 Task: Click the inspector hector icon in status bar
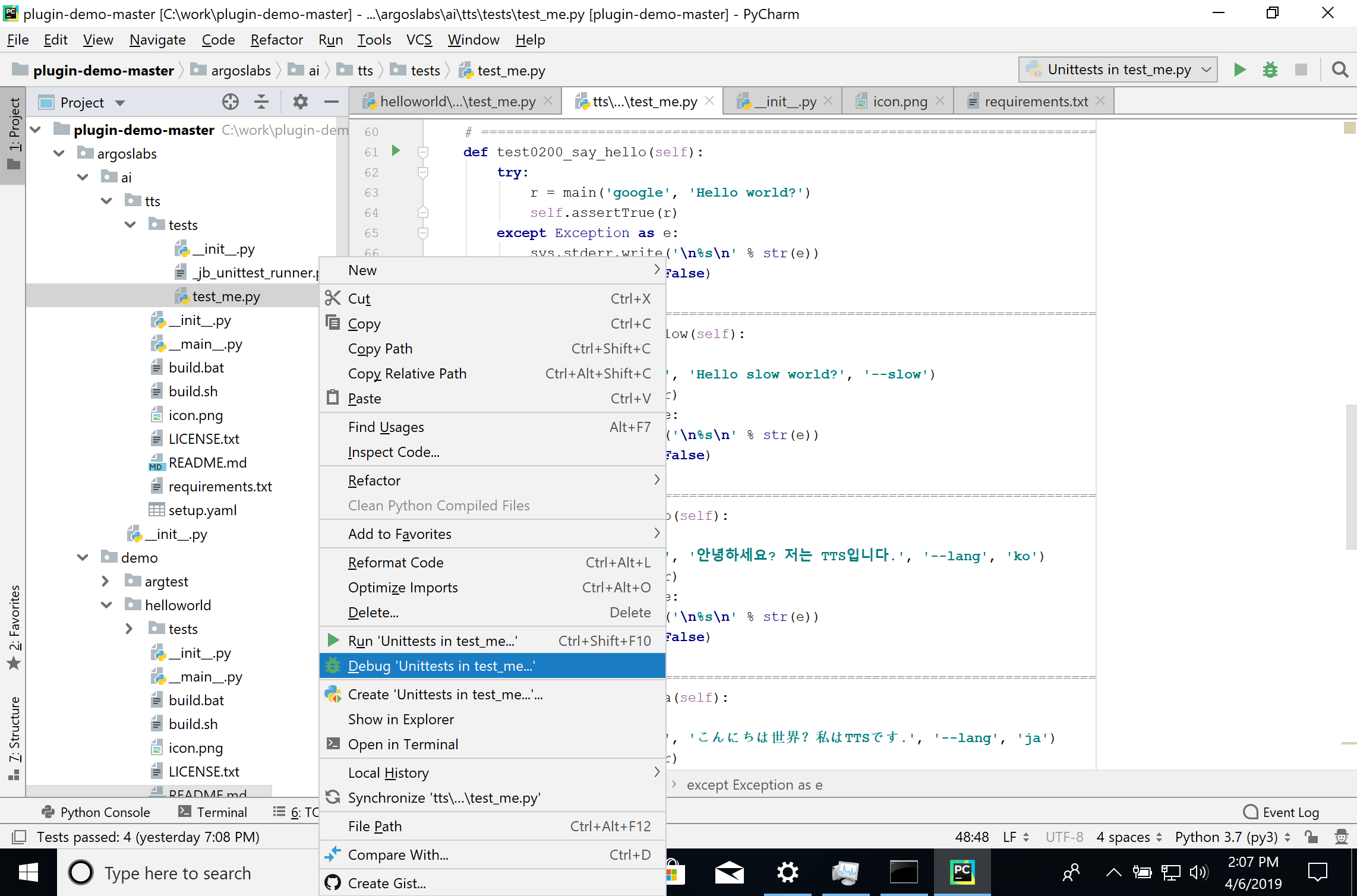(1341, 837)
